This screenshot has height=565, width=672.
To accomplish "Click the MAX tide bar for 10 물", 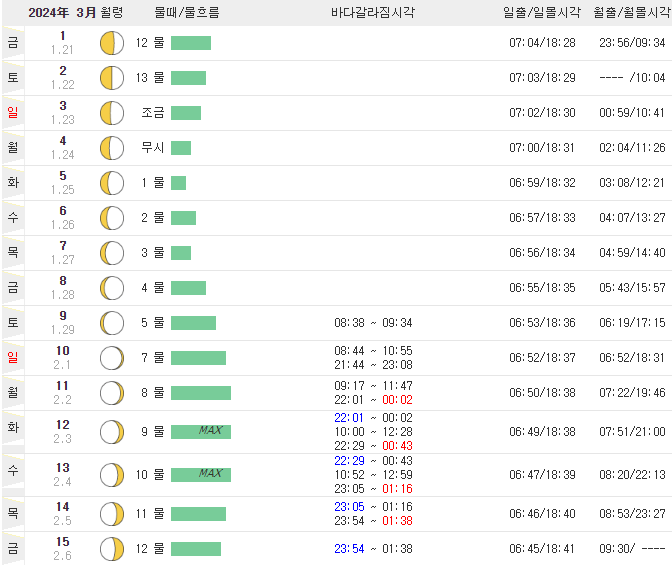I will pyautogui.click(x=201, y=475).
